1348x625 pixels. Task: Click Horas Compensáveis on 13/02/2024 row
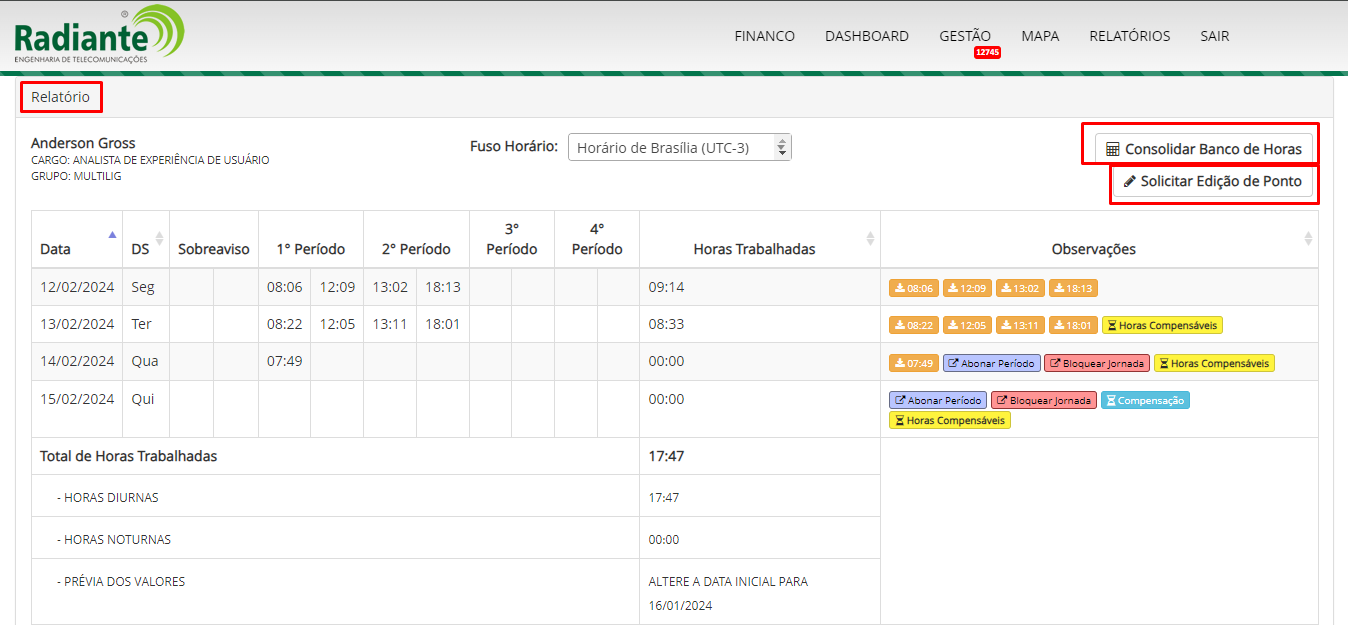click(1162, 325)
